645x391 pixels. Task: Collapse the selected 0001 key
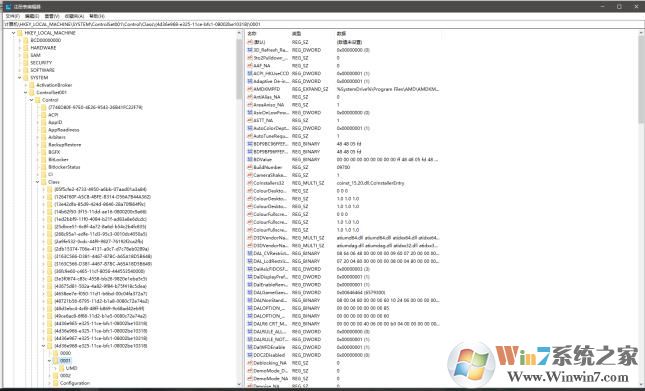tap(49, 361)
